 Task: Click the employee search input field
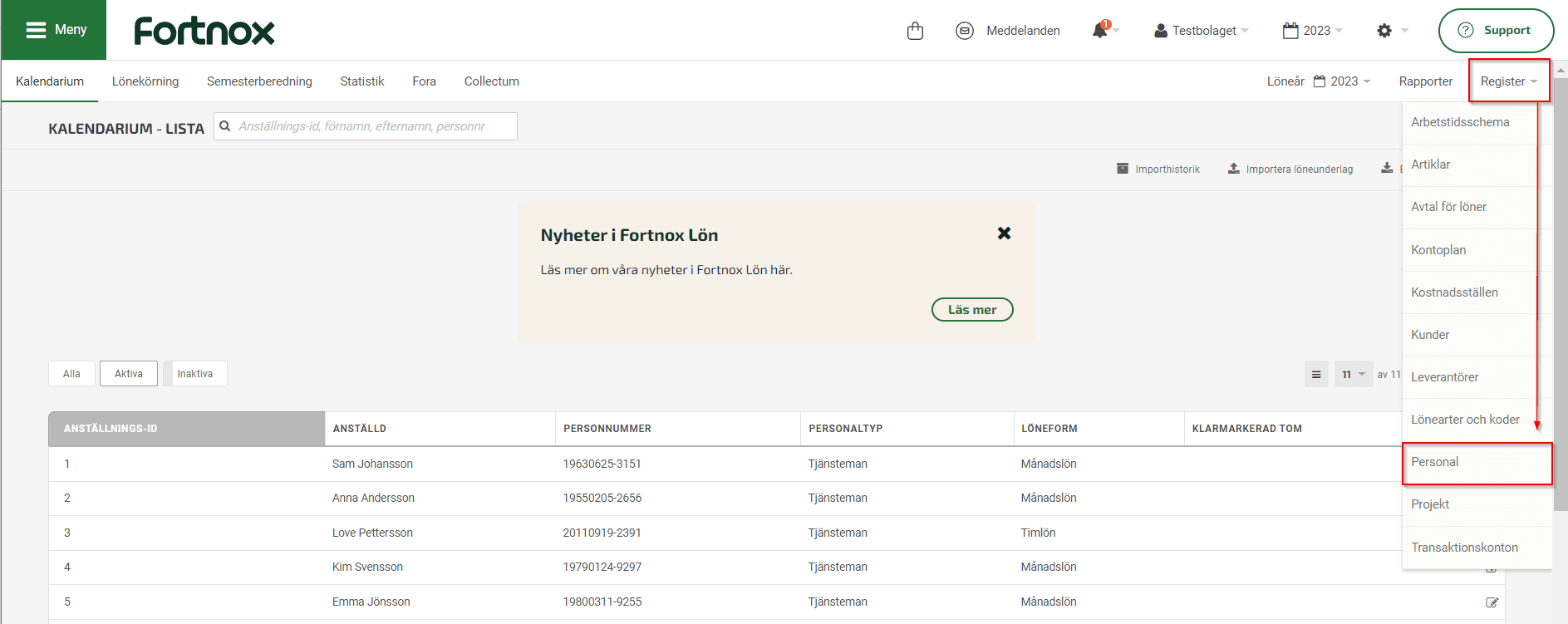366,126
